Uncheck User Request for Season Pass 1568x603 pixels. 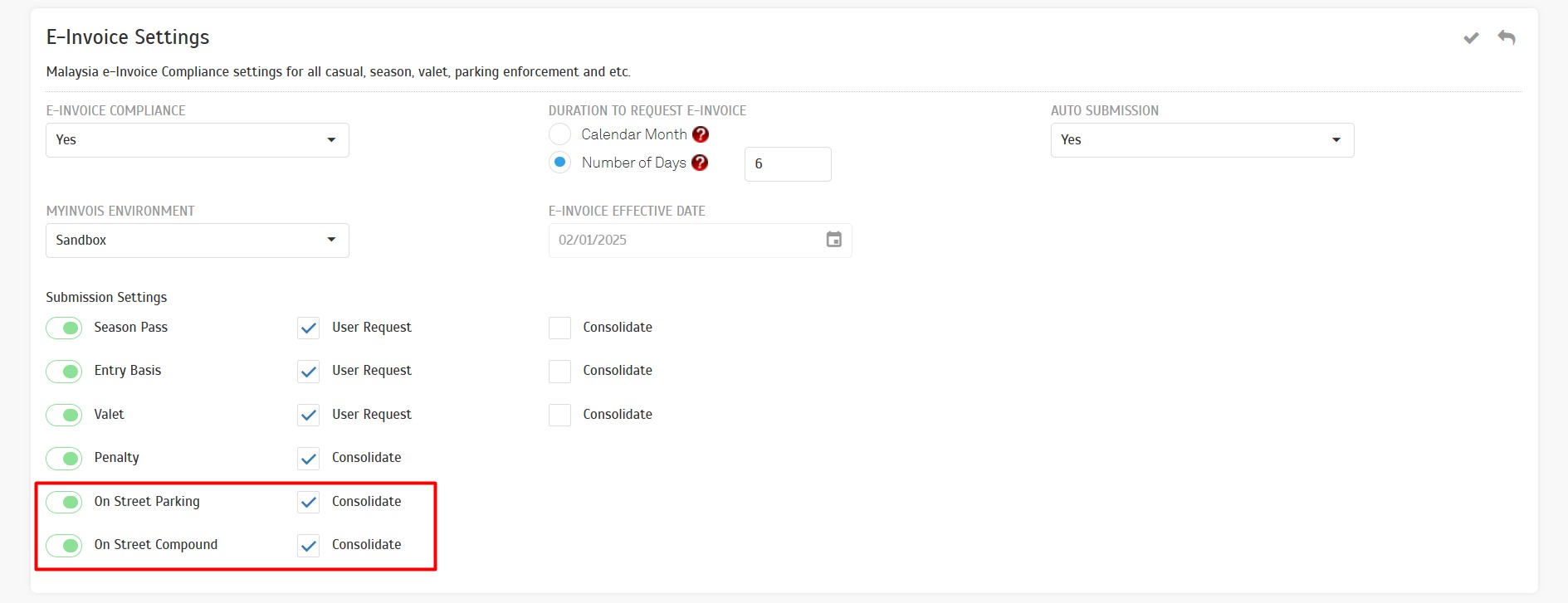click(309, 328)
